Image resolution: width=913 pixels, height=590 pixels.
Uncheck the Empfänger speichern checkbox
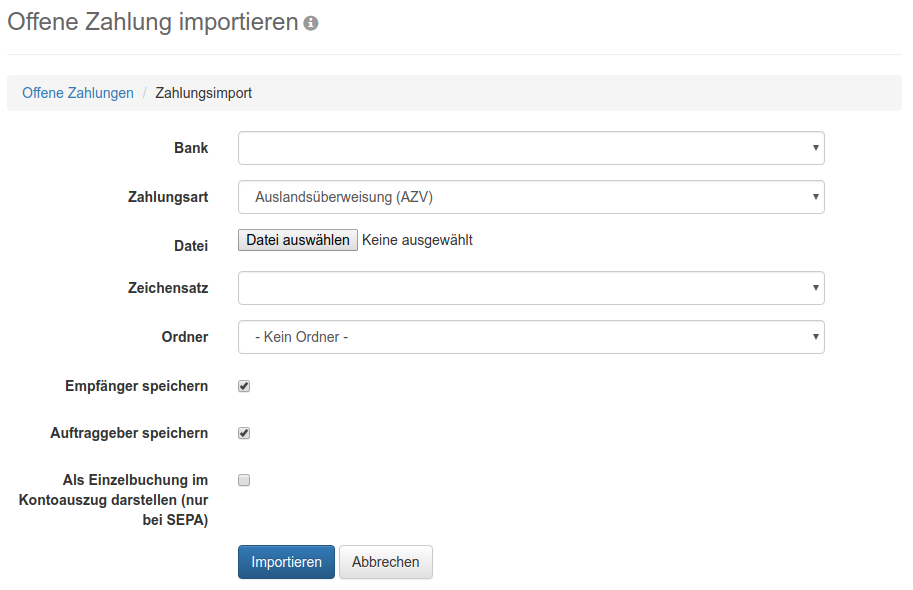tap(244, 386)
